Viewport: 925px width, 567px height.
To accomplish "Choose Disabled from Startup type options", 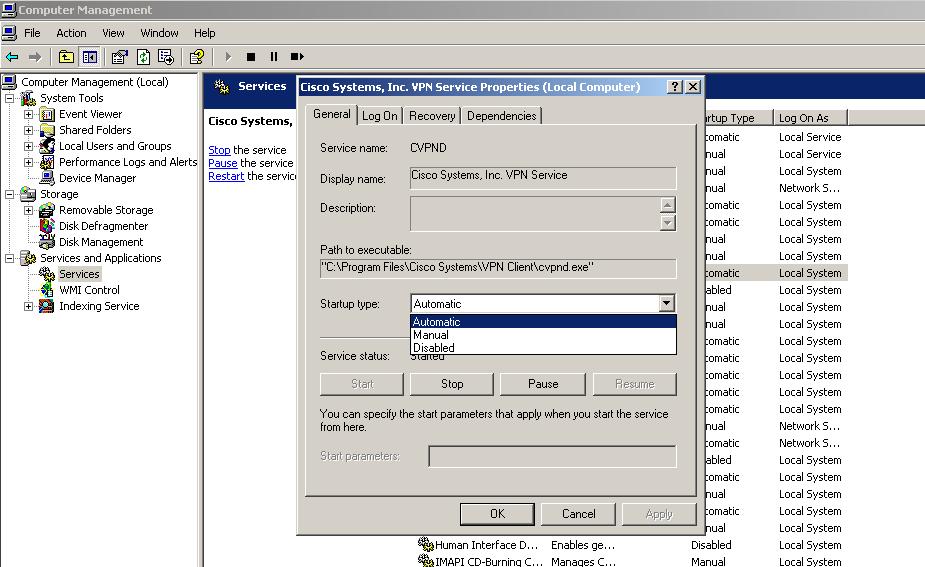I will pos(434,348).
